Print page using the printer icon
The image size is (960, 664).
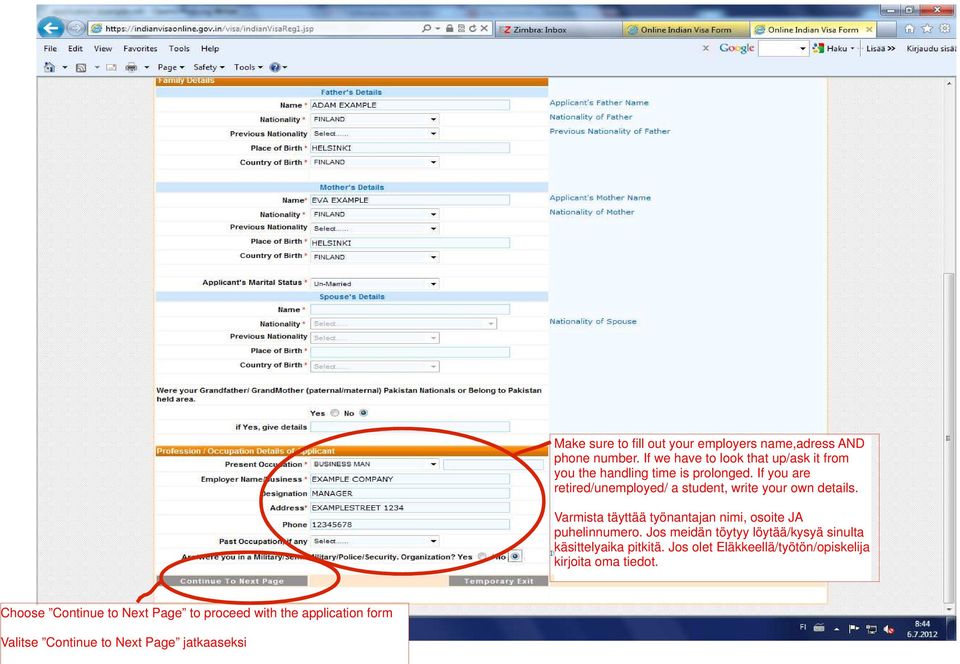pos(131,67)
